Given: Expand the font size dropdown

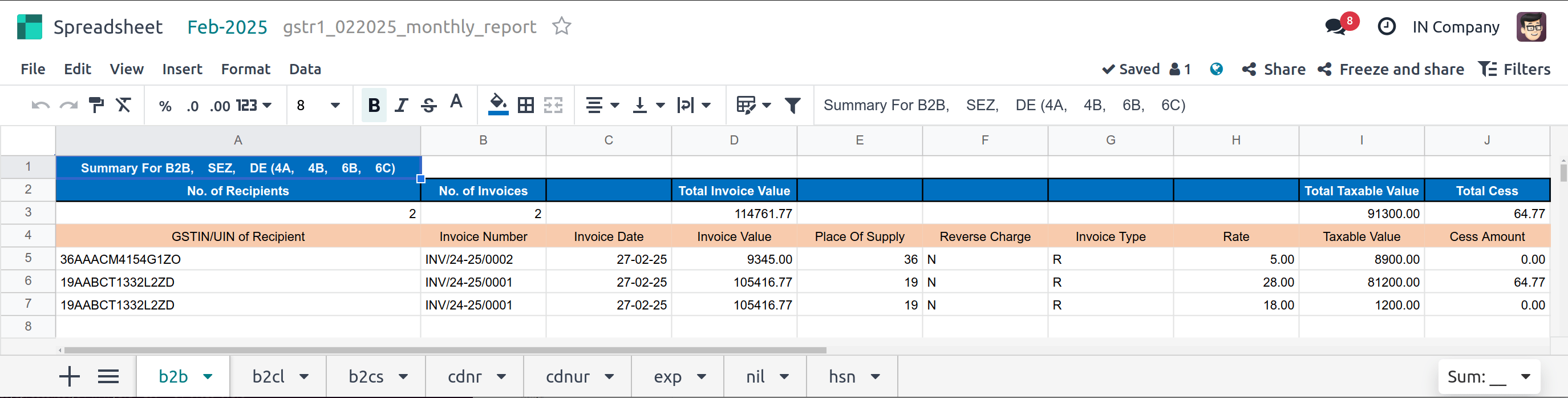Looking at the screenshot, I should [334, 106].
